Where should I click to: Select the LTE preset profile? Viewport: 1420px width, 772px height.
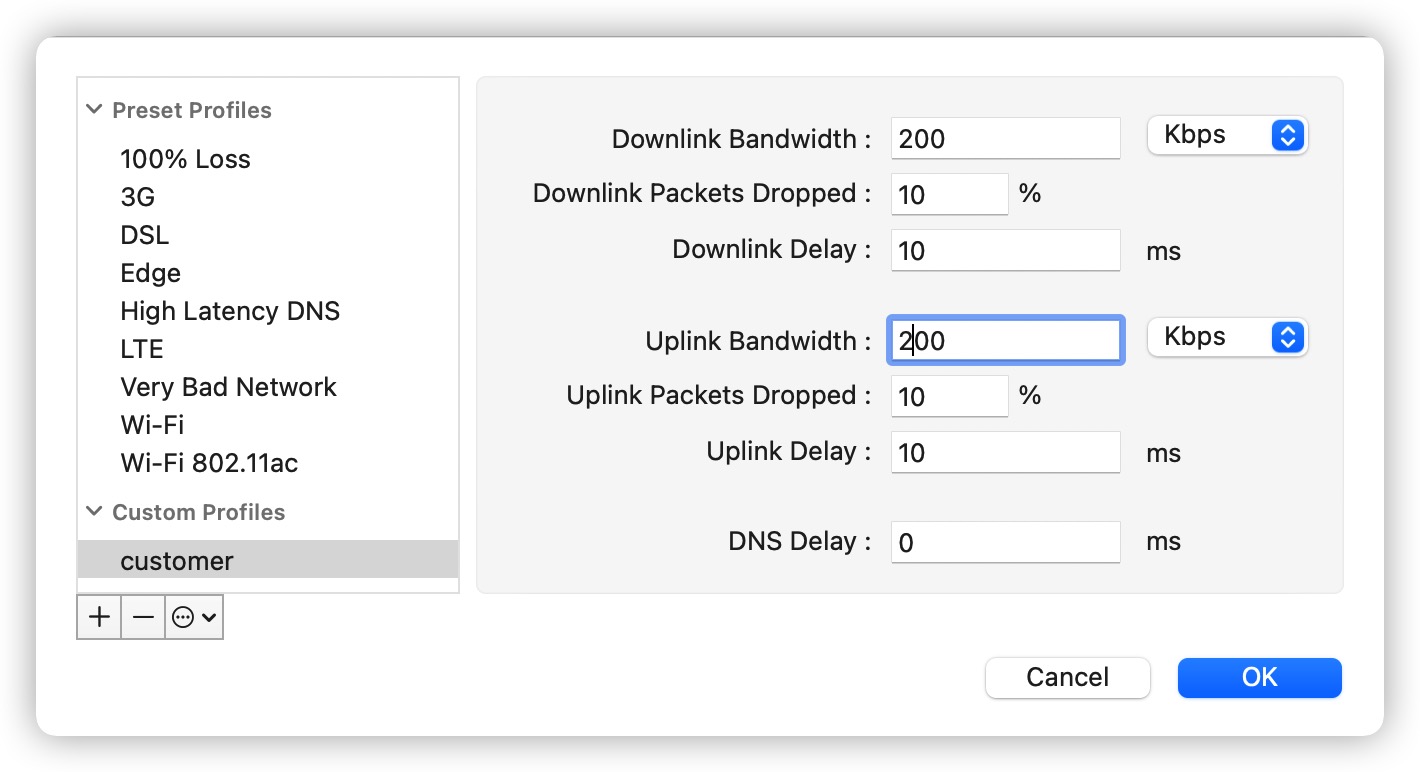(x=142, y=349)
